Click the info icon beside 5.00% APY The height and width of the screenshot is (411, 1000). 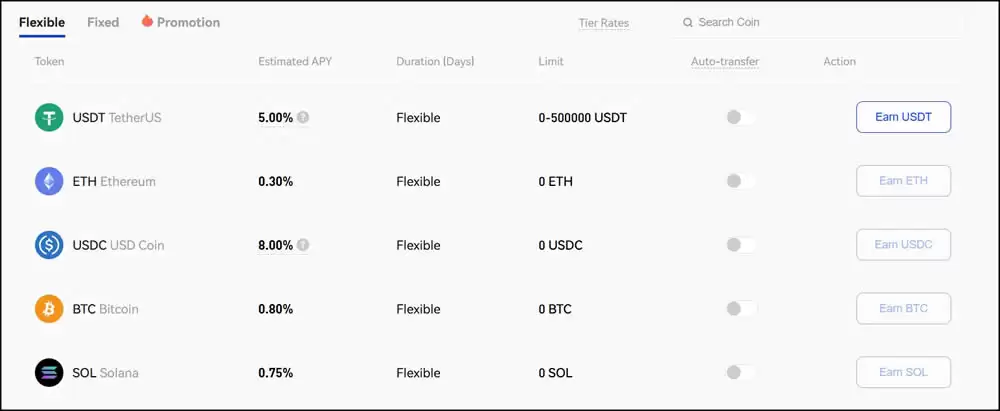coord(303,118)
